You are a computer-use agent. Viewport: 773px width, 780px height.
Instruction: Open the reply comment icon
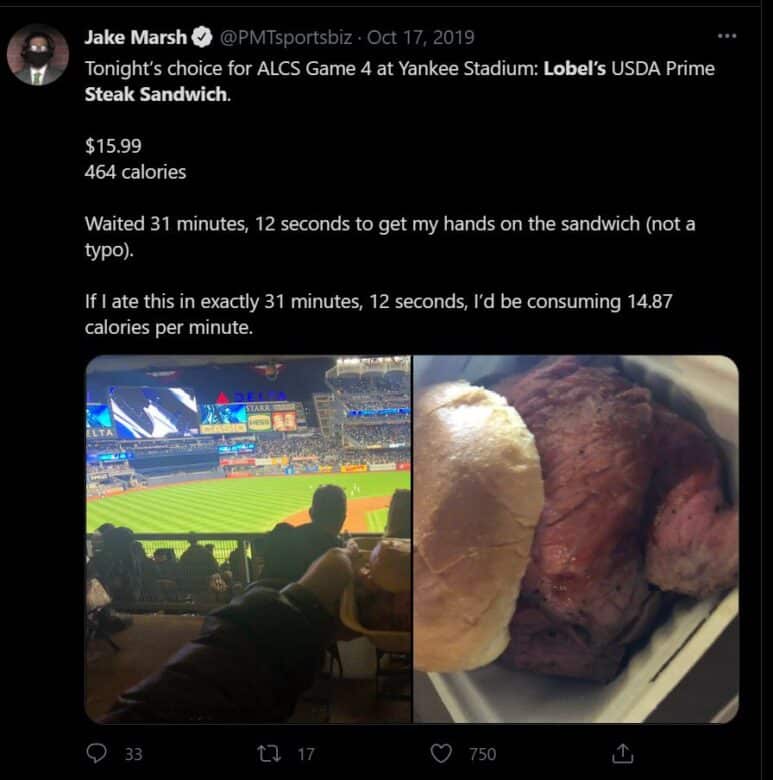click(x=96, y=753)
